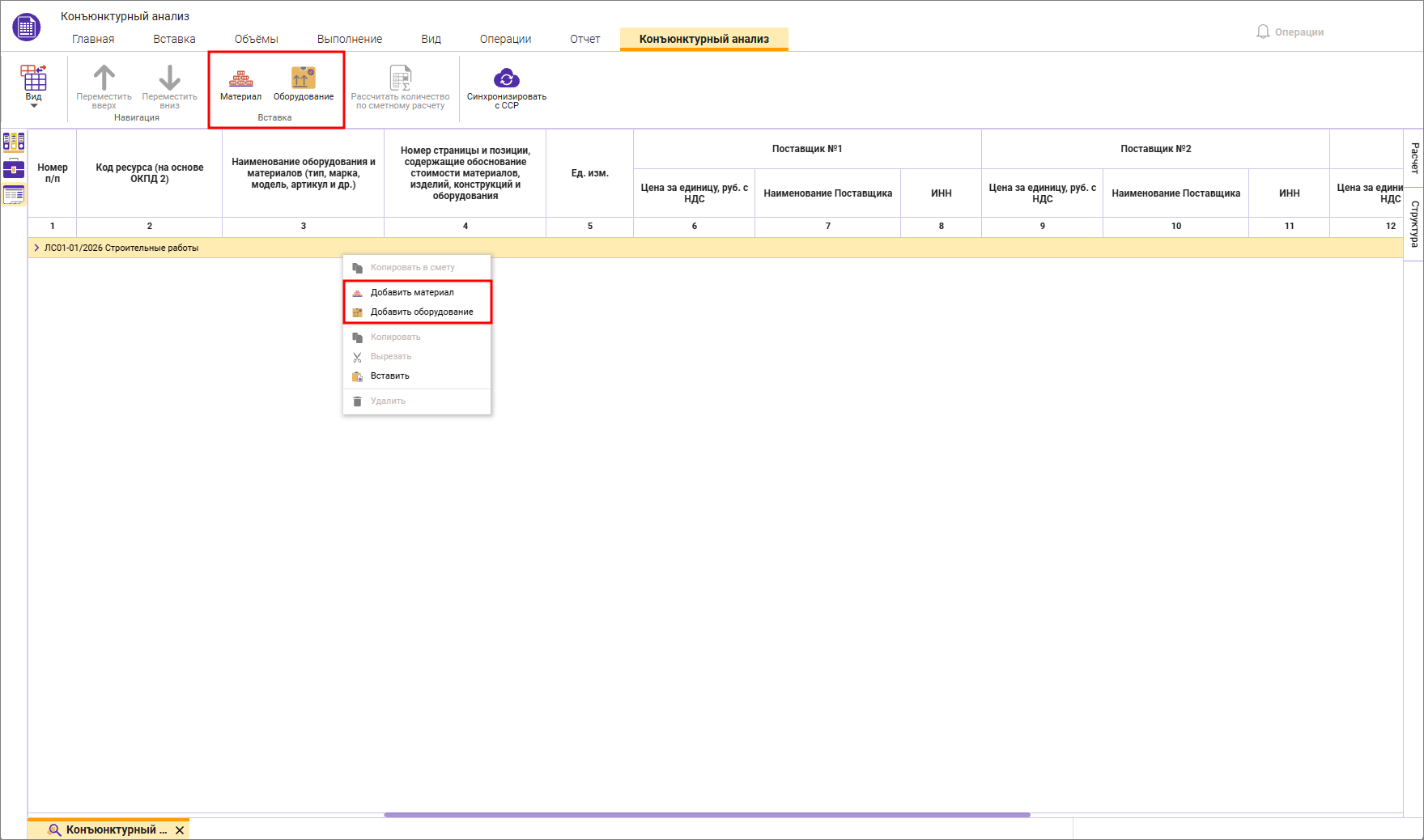Insert Оборудование via ribbon icon
This screenshot has height=840, width=1424.
coord(304,78)
